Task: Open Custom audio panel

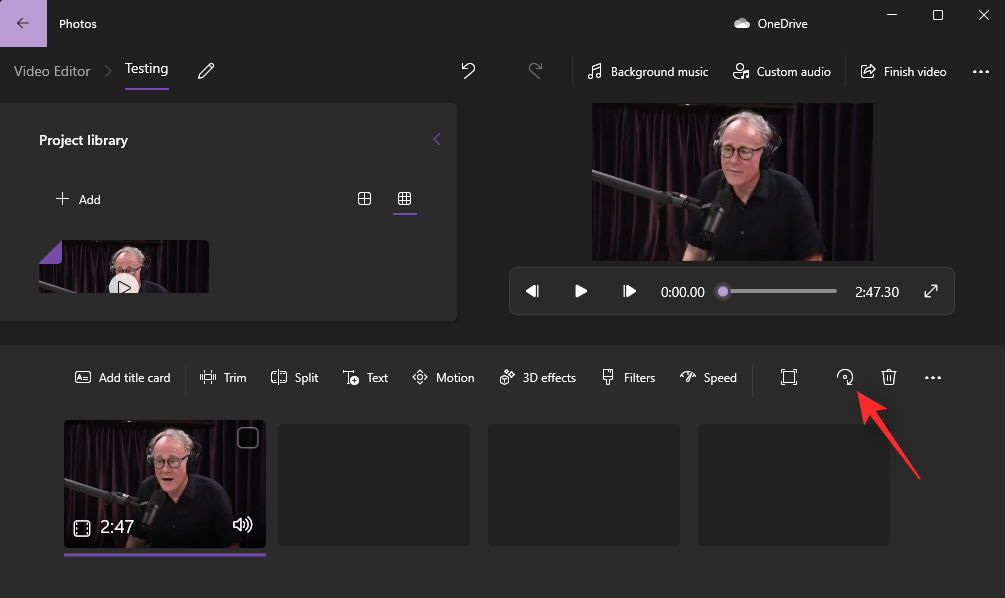Action: pyautogui.click(x=781, y=71)
